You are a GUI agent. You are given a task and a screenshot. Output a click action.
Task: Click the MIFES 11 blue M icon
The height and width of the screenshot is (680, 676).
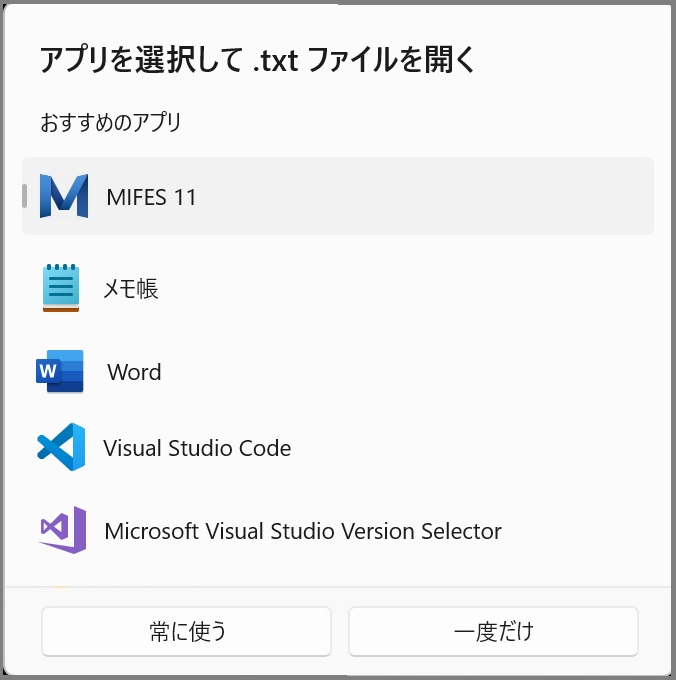(64, 196)
